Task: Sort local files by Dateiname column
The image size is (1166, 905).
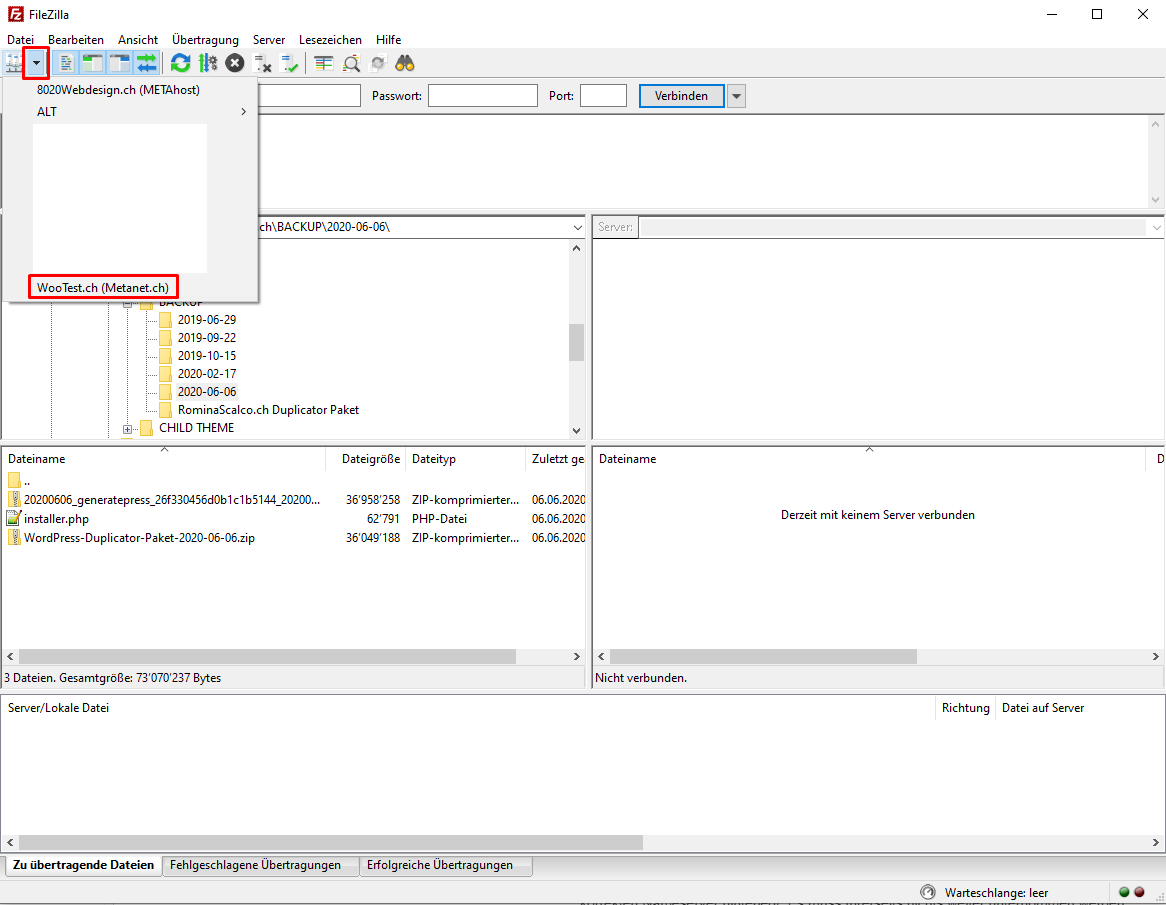Action: pyautogui.click(x=164, y=459)
